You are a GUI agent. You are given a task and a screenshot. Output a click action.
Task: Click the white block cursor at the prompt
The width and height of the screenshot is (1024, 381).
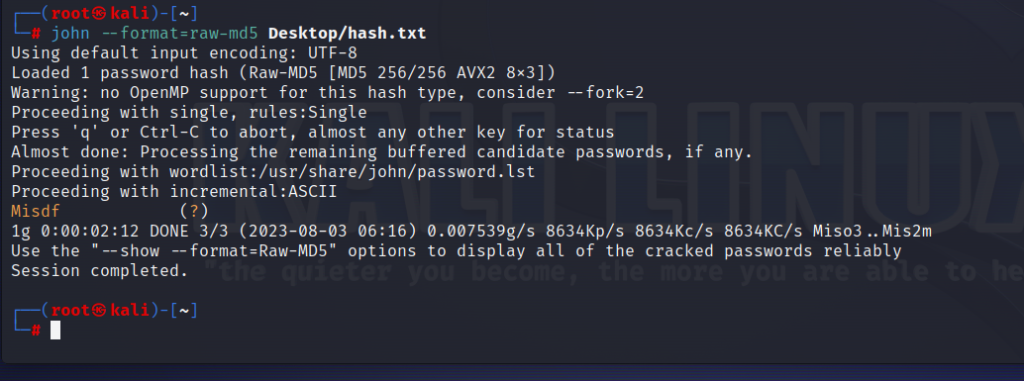56,330
